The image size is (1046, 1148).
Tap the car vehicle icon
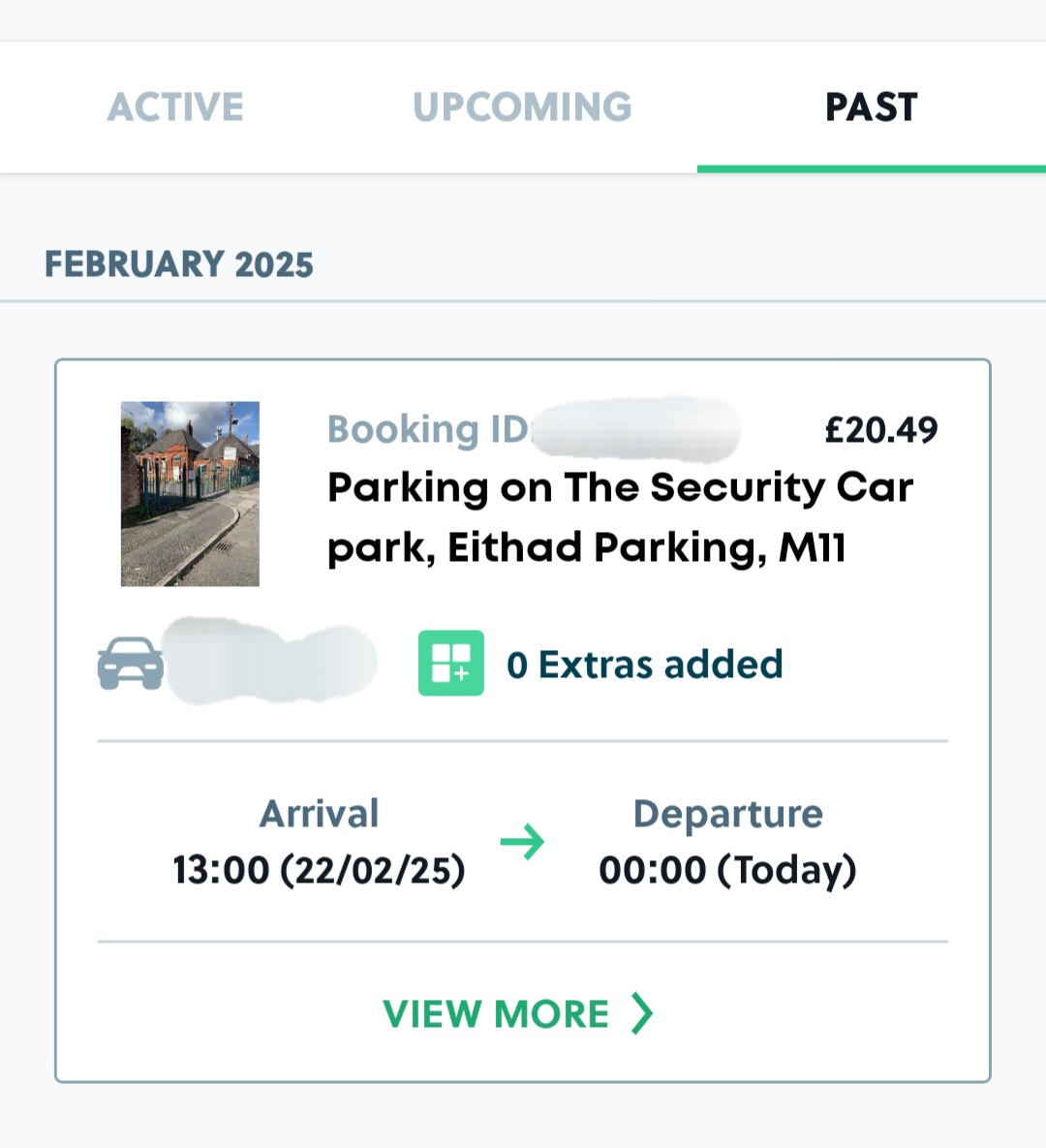click(131, 664)
